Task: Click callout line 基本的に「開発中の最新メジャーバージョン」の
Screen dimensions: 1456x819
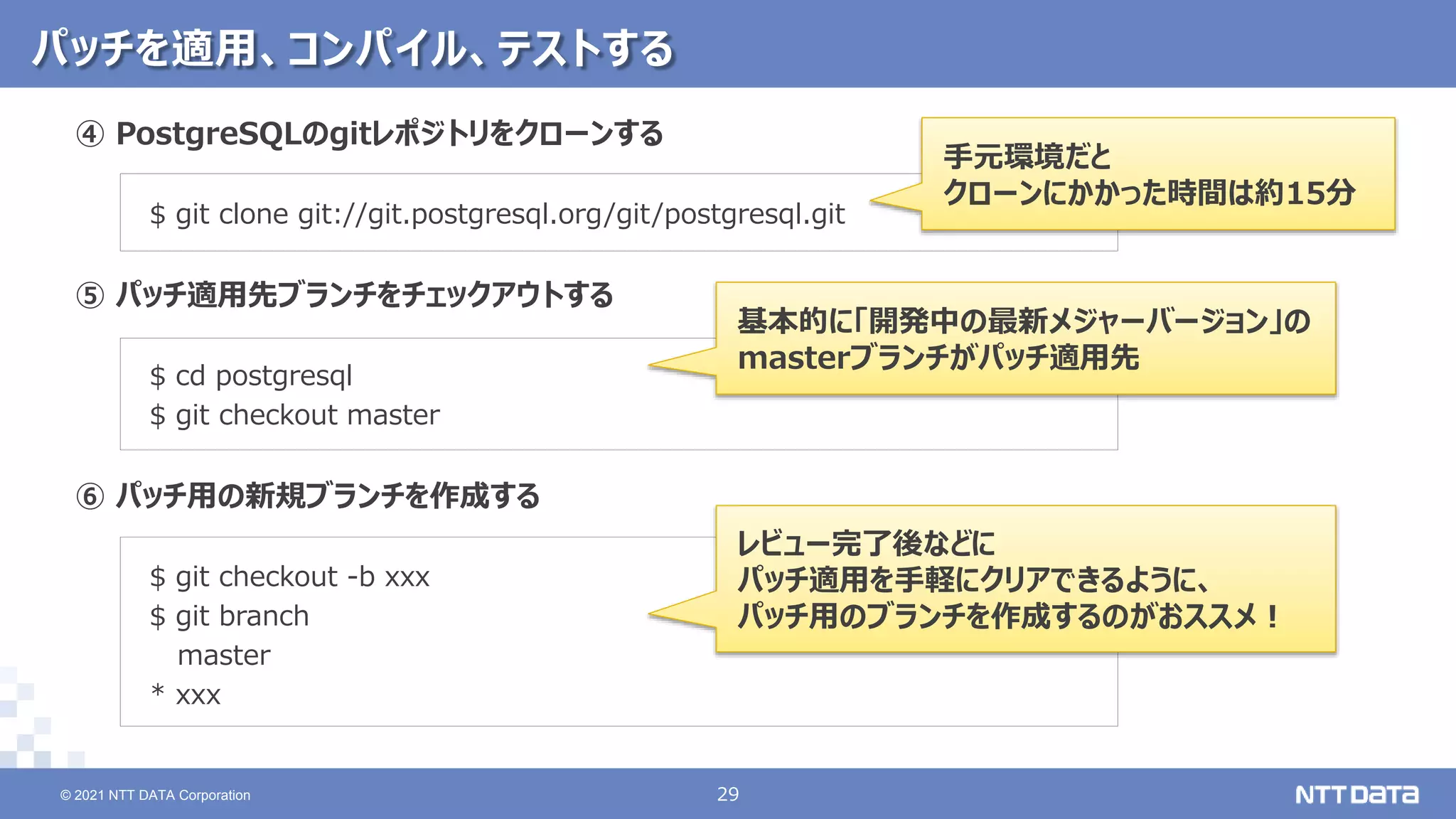Action: click(x=1024, y=321)
